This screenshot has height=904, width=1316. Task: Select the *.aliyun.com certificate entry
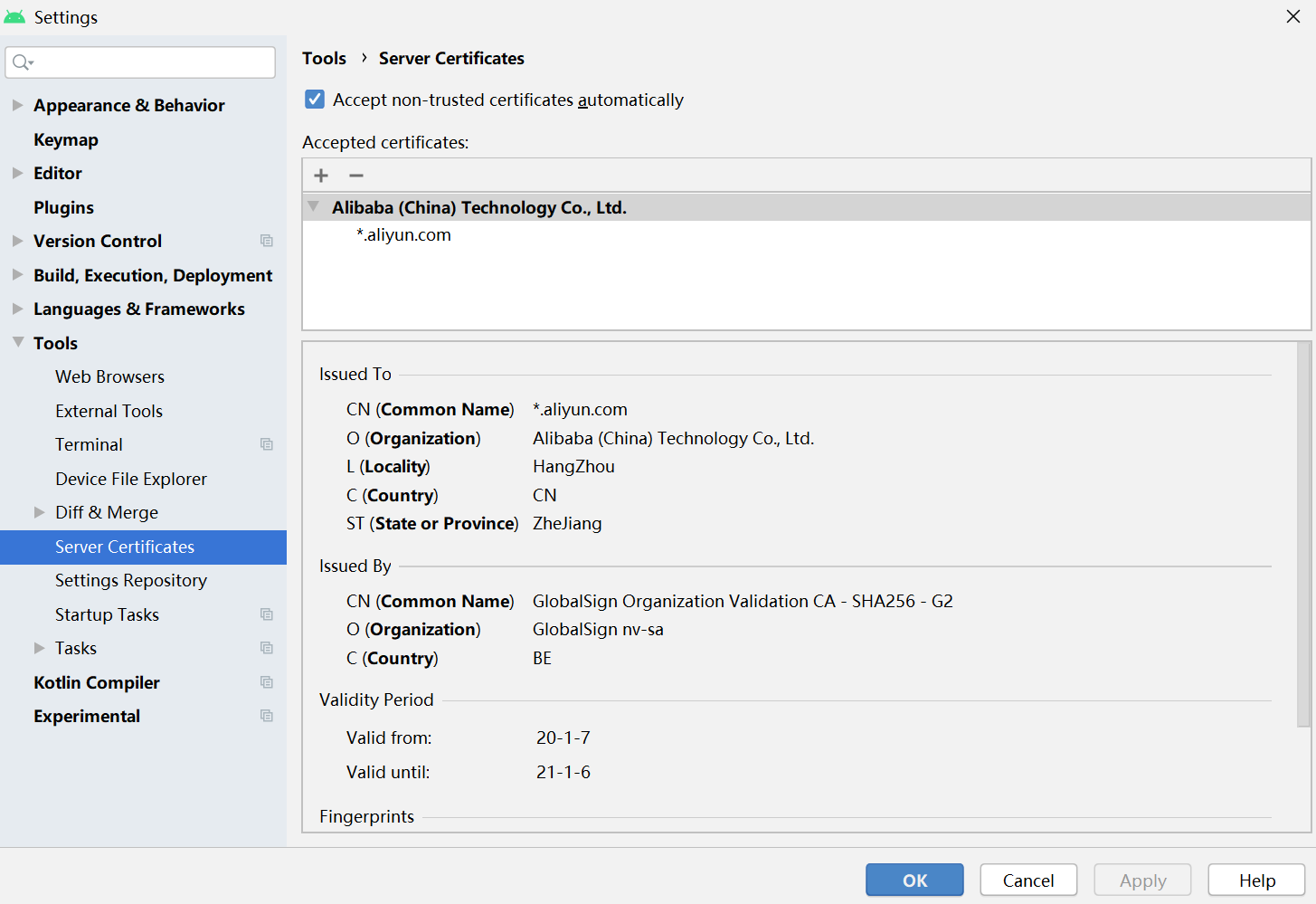[x=403, y=234]
